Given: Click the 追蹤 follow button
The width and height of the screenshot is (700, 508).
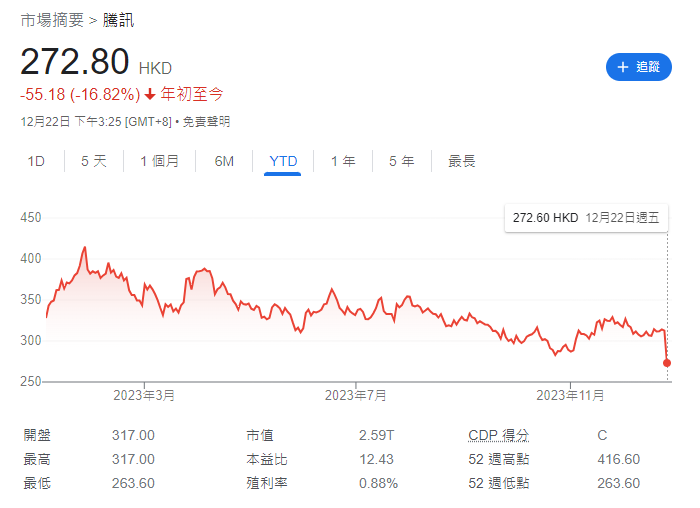Looking at the screenshot, I should coord(638,67).
